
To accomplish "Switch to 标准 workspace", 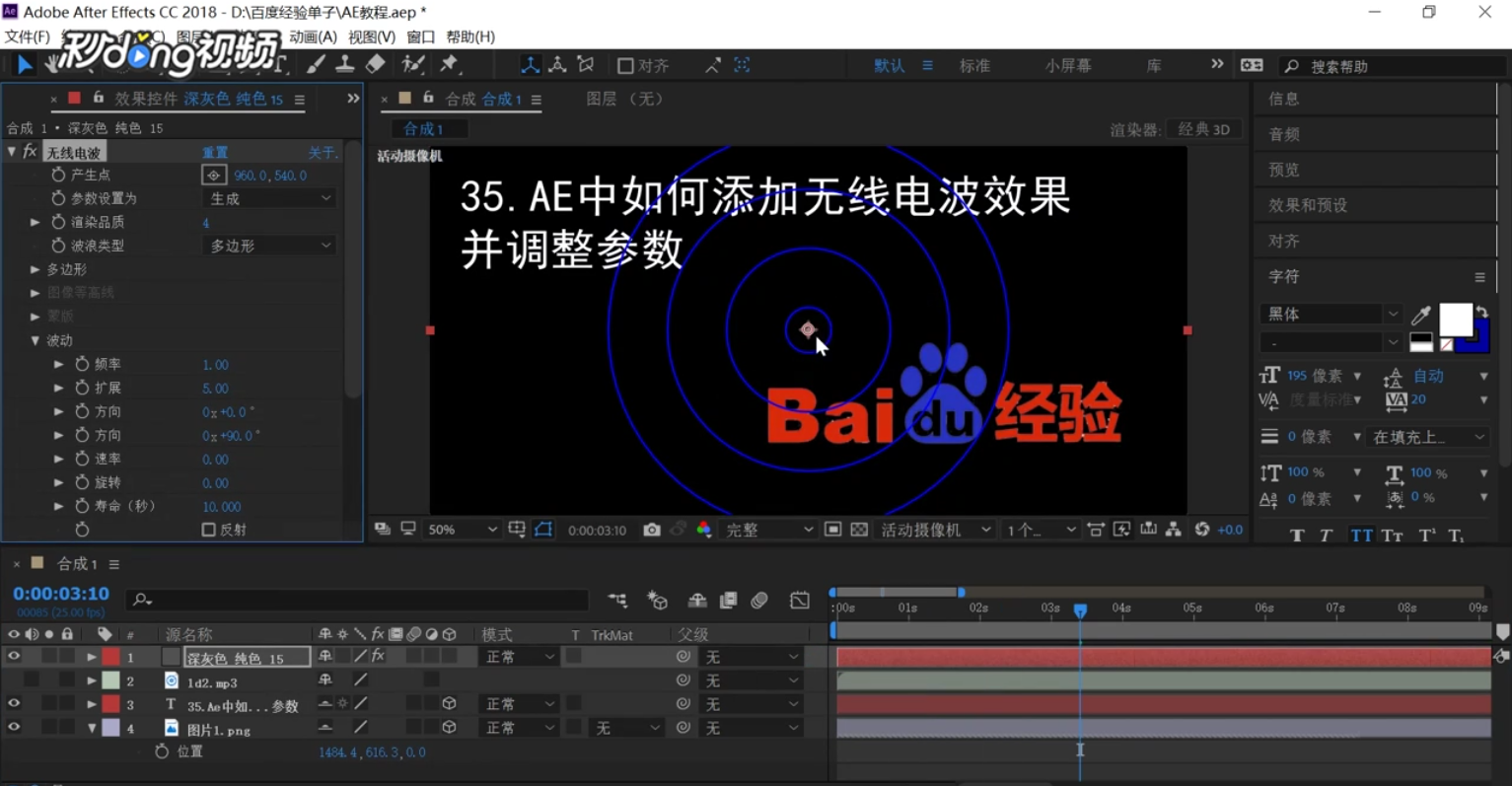I will pos(974,66).
